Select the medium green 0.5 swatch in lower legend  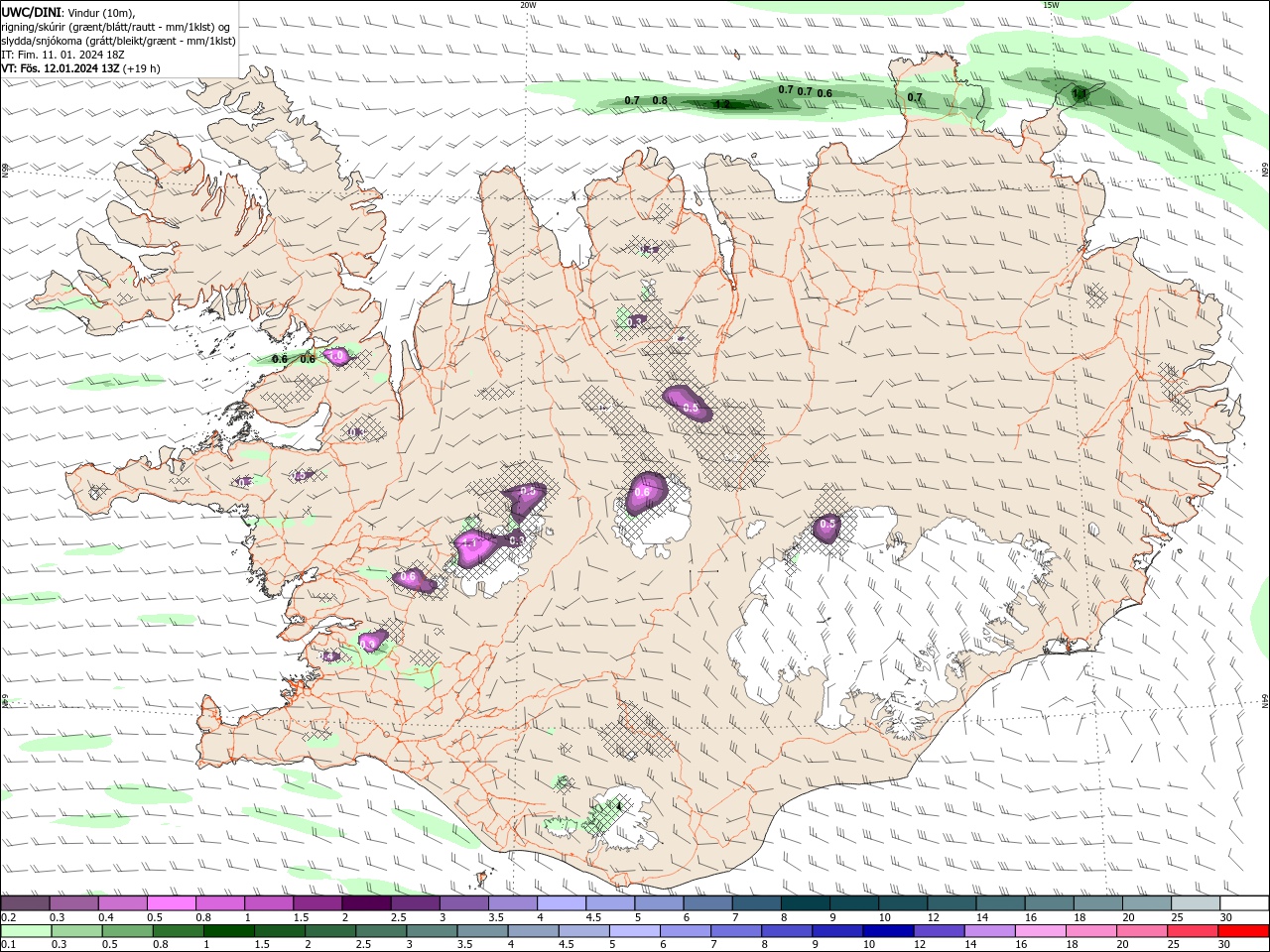coord(127,931)
